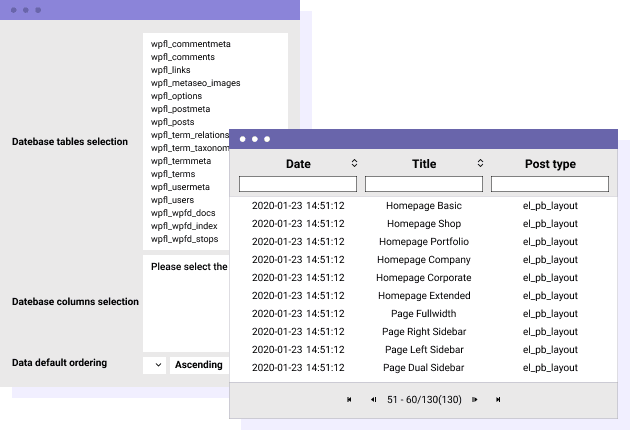Select wpfl_users table from list
Viewport: 630px width, 430px height.
[x=174, y=200]
